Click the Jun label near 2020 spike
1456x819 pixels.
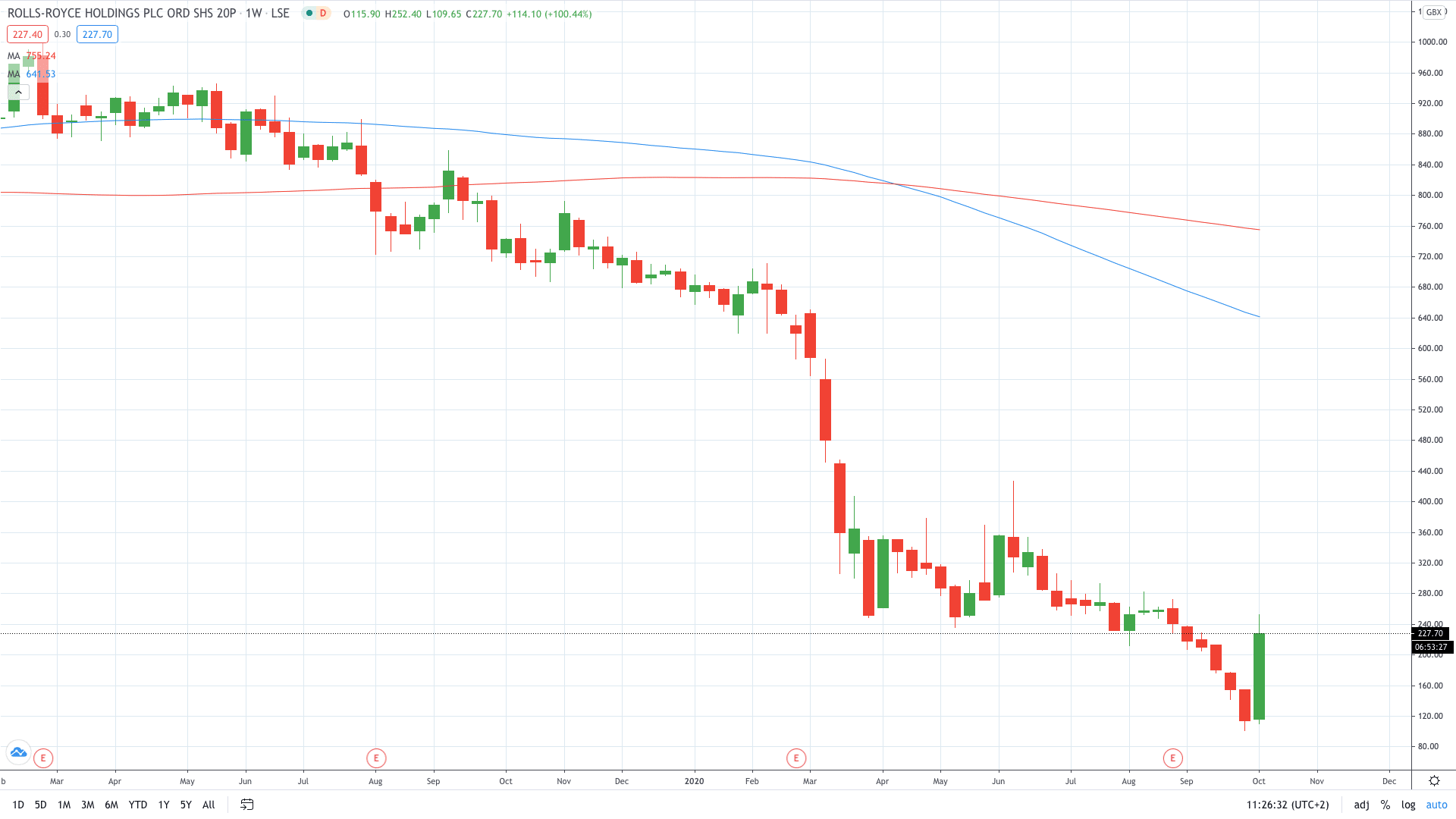[x=998, y=781]
